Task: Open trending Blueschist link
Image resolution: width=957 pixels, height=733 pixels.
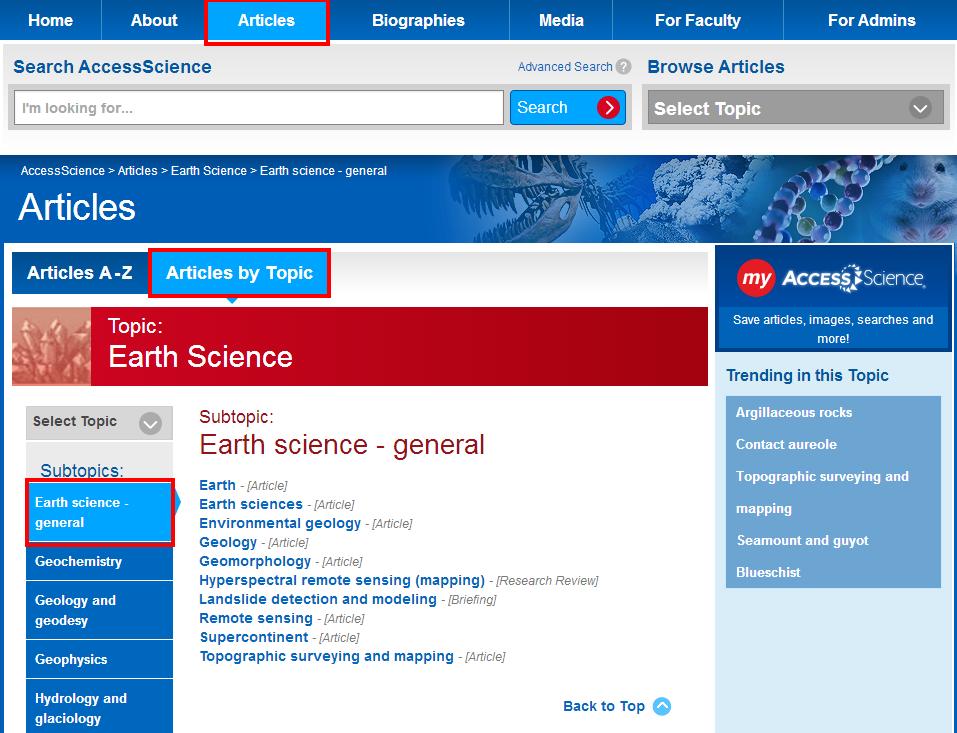Action: [x=768, y=572]
